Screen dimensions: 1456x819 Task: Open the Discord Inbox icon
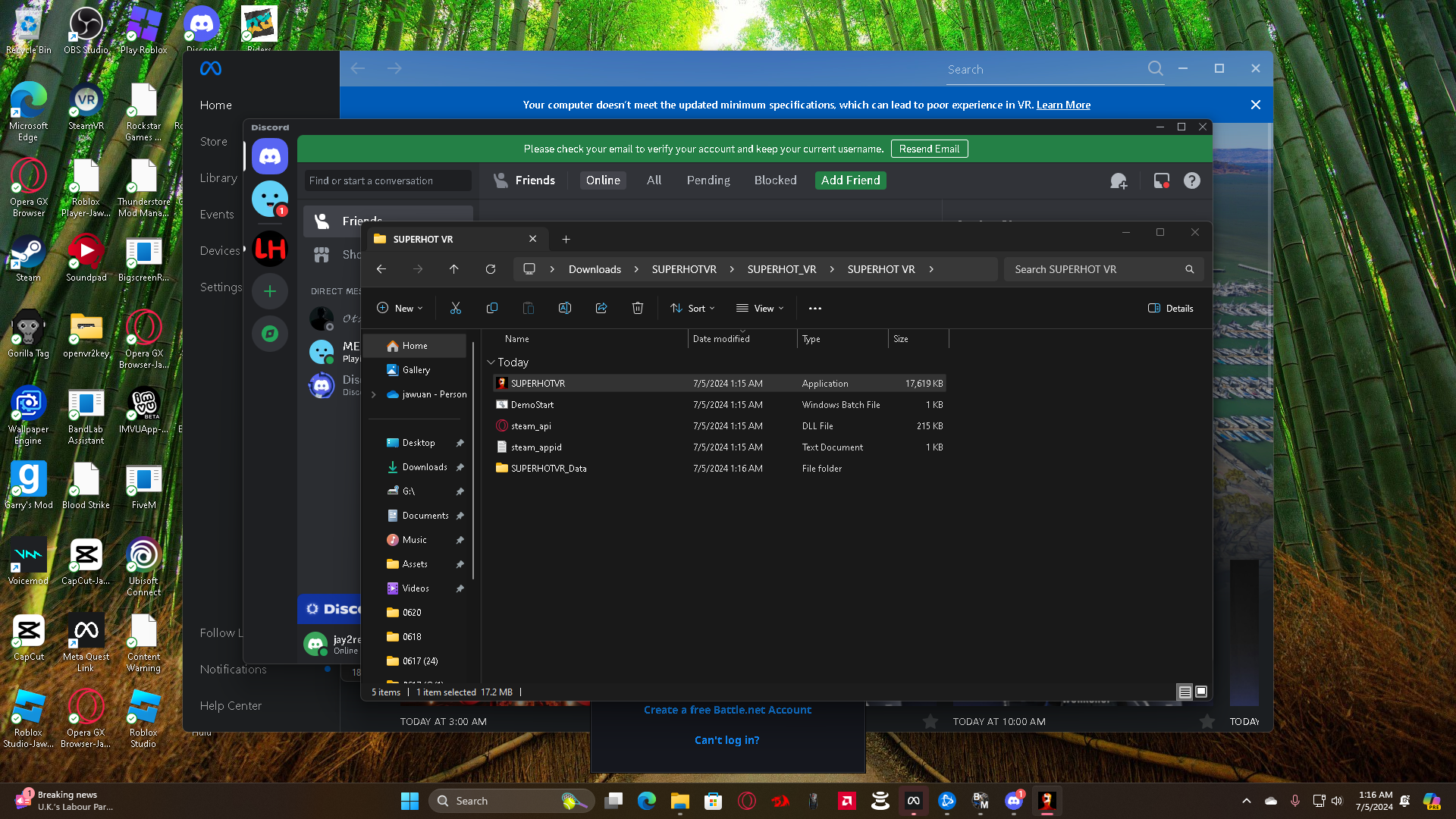click(1161, 180)
